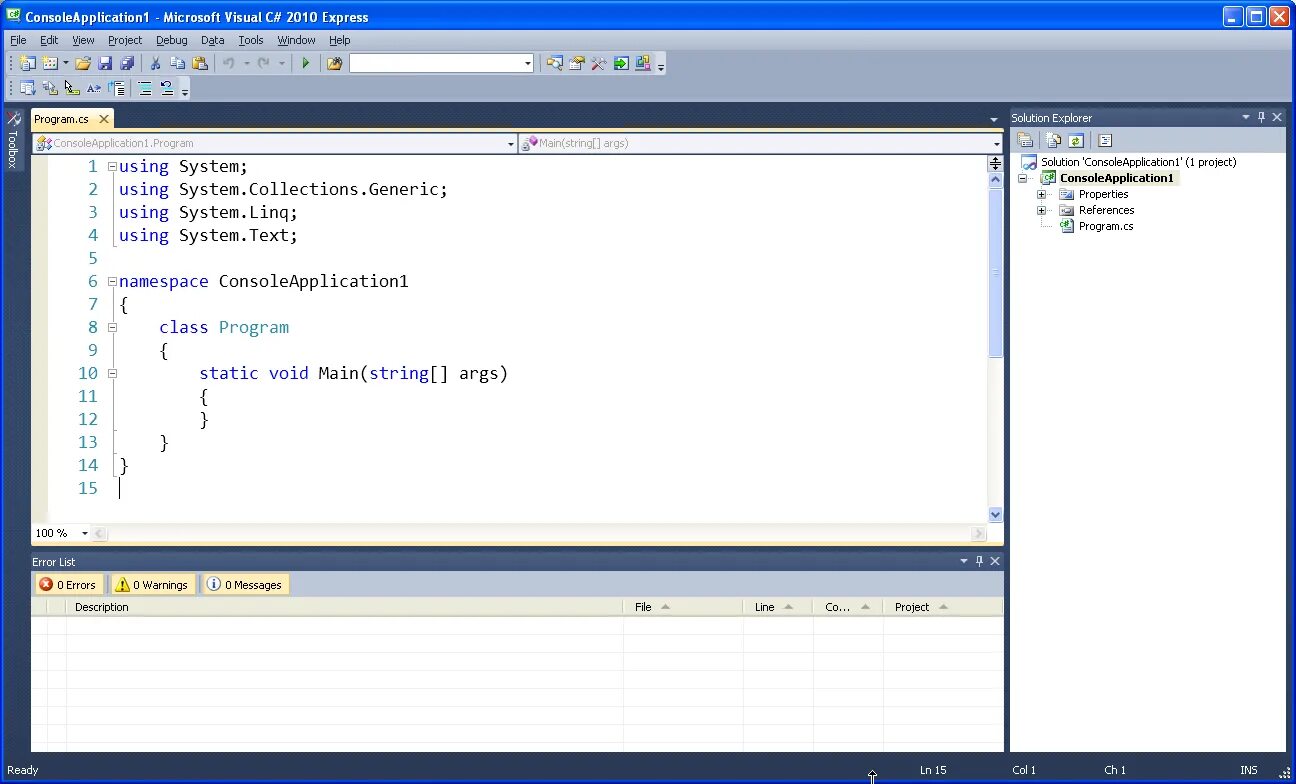
Task: Click the editor horizontal scrollbar track
Action: click(539, 533)
